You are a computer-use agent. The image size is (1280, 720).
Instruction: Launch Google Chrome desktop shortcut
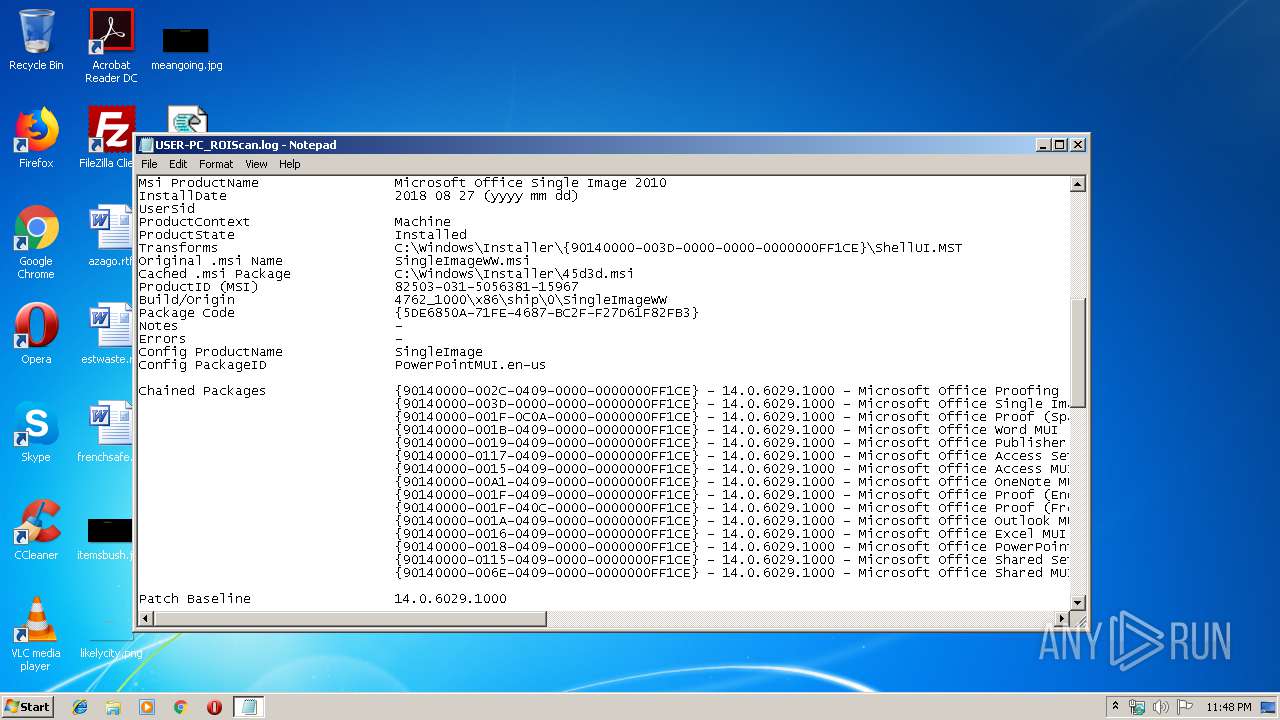click(36, 242)
